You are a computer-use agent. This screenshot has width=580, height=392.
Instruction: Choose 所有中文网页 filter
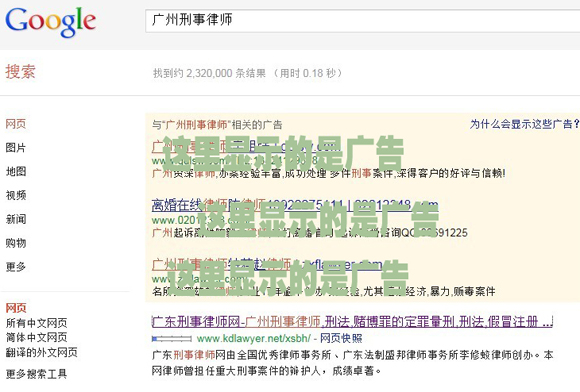[x=37, y=323]
